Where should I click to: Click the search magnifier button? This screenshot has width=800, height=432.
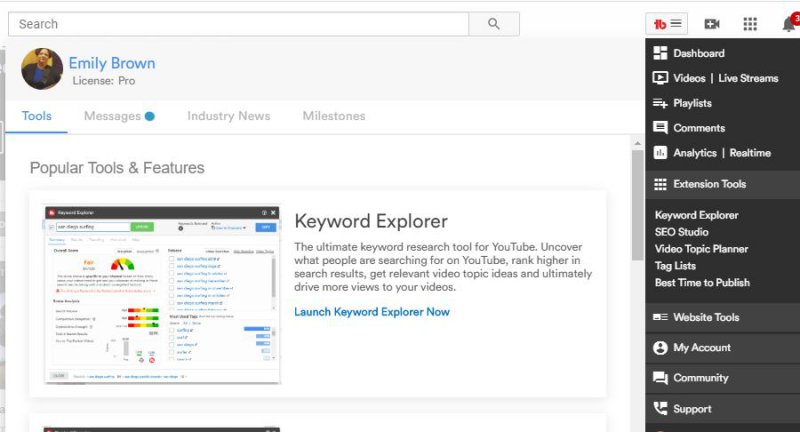(495, 24)
